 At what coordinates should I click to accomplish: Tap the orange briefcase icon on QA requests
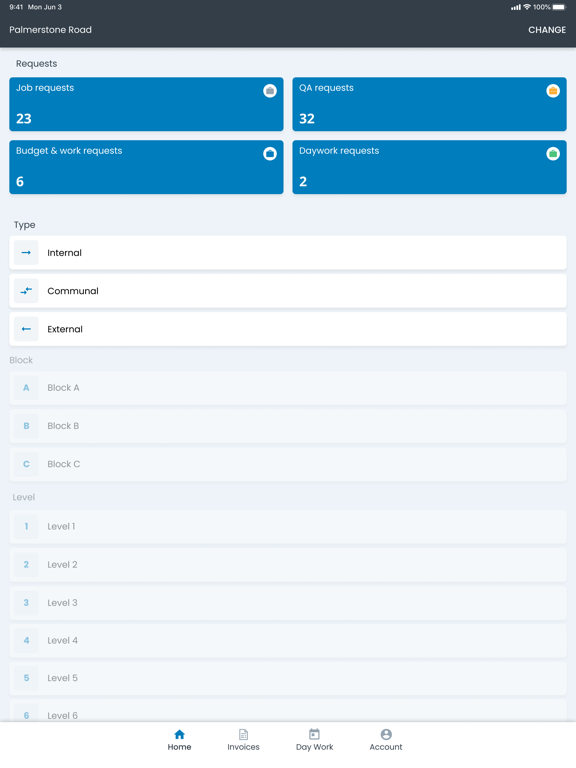[553, 91]
